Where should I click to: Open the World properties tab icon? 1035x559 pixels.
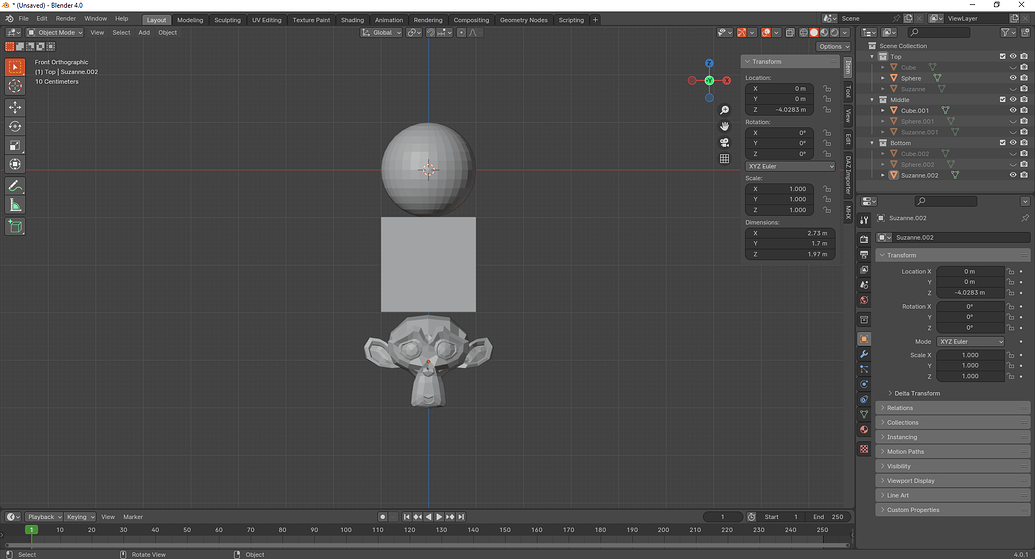click(864, 300)
